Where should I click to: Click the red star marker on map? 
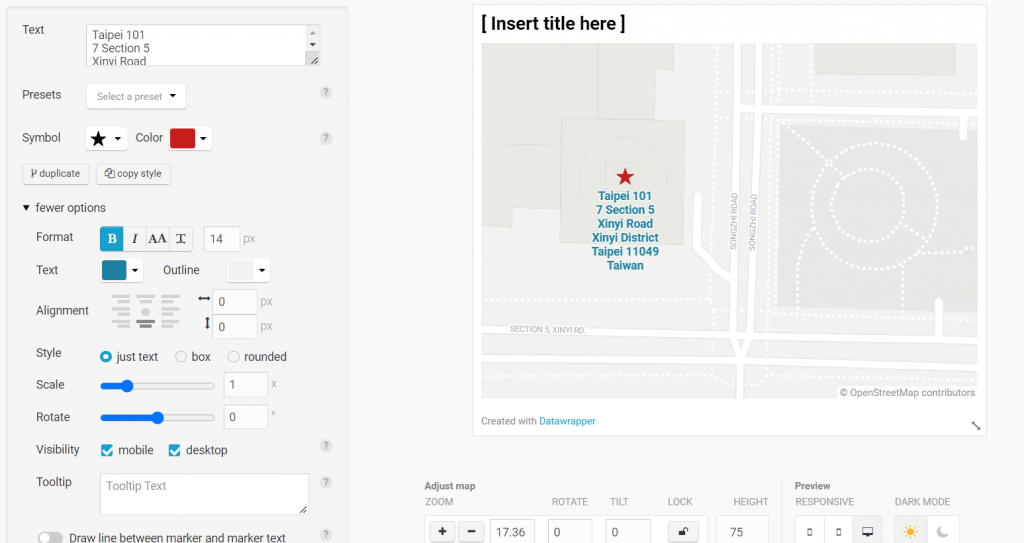(625, 176)
